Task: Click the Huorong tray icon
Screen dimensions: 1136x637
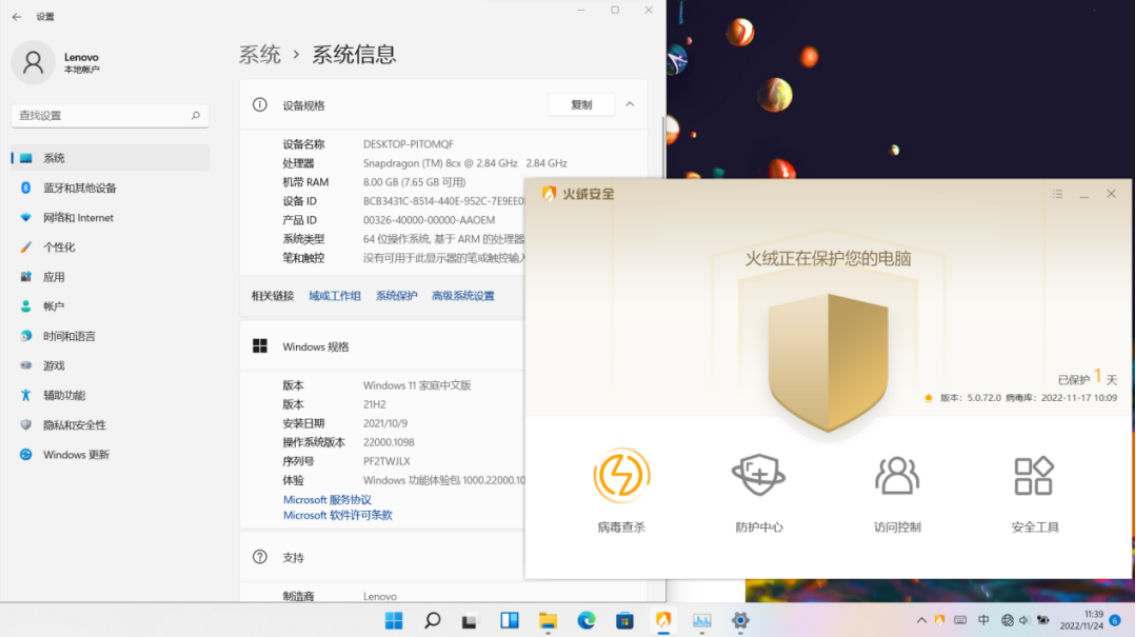Action: (940, 620)
